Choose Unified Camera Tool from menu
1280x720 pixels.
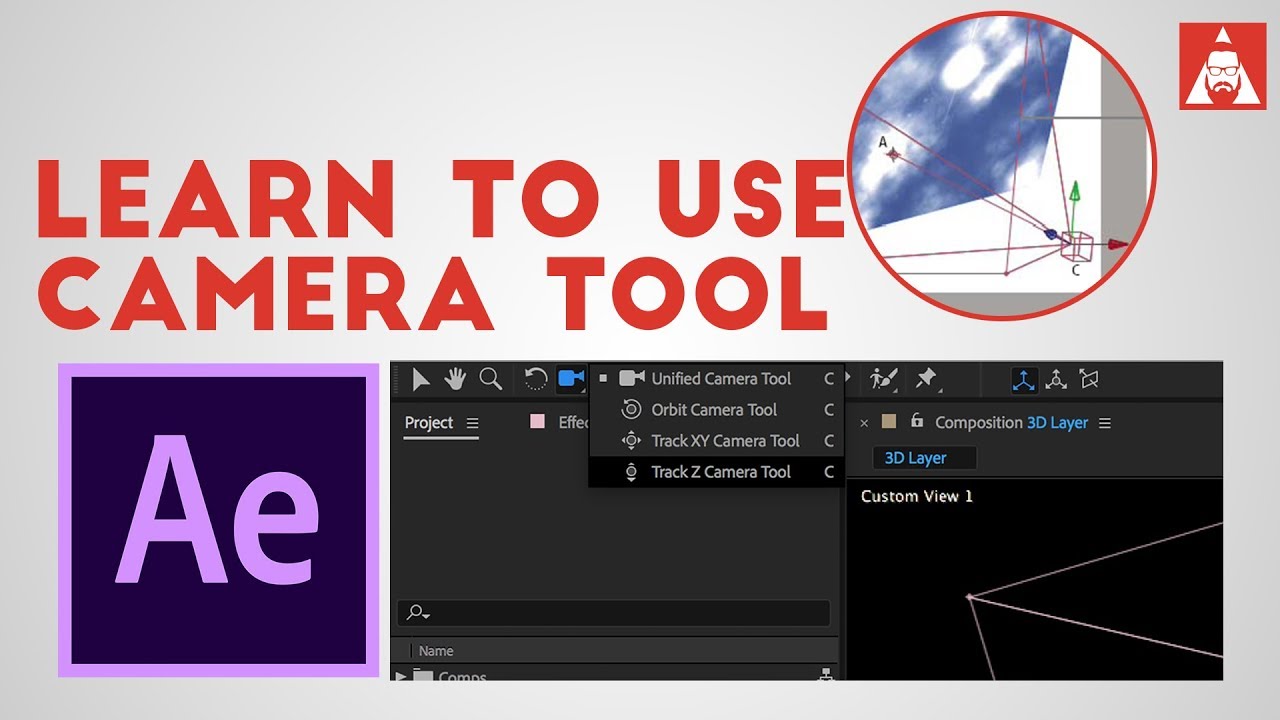717,379
